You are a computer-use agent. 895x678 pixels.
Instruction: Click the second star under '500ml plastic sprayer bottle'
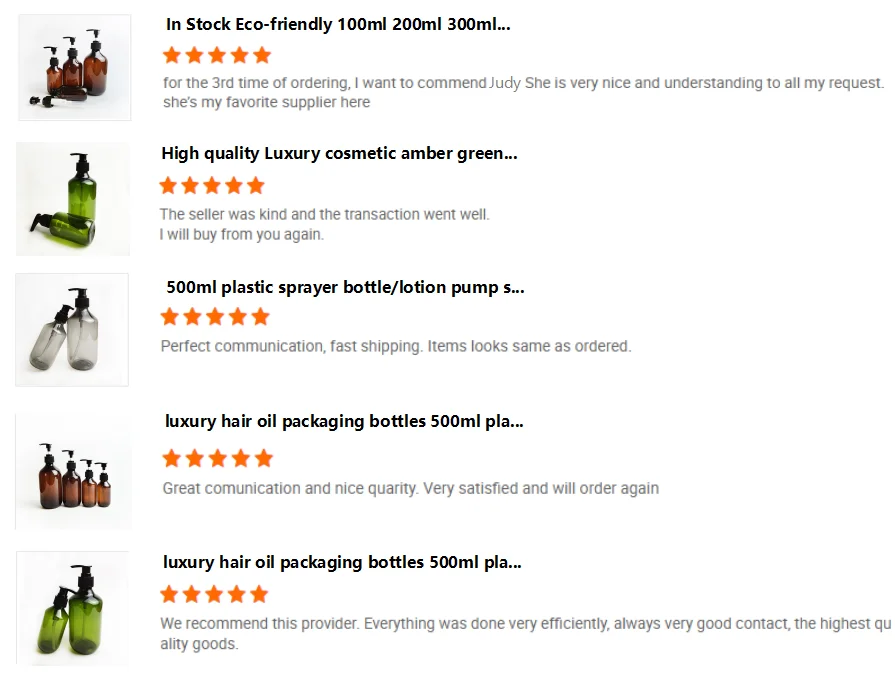[x=192, y=317]
